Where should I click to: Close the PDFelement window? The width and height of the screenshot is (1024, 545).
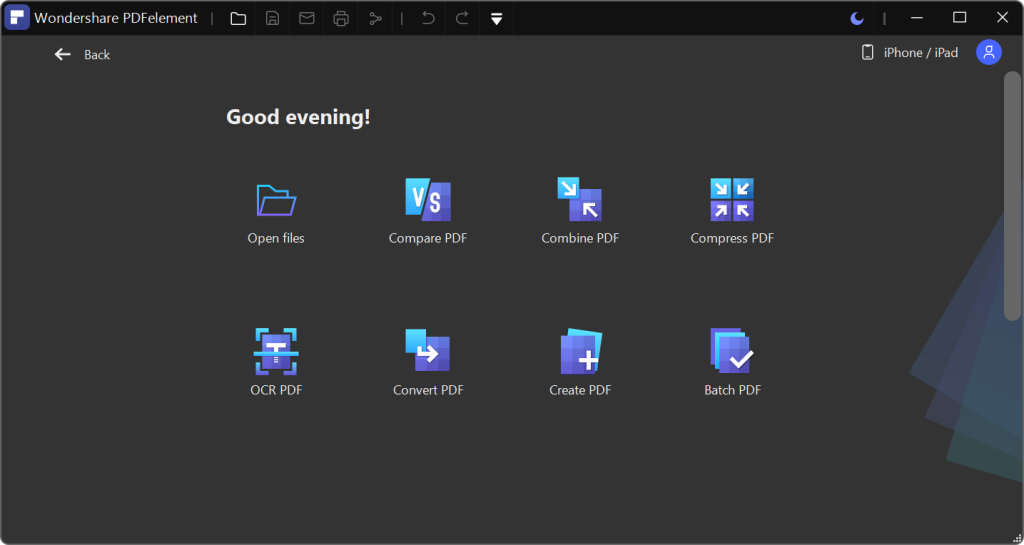pyautogui.click(x=1002, y=18)
